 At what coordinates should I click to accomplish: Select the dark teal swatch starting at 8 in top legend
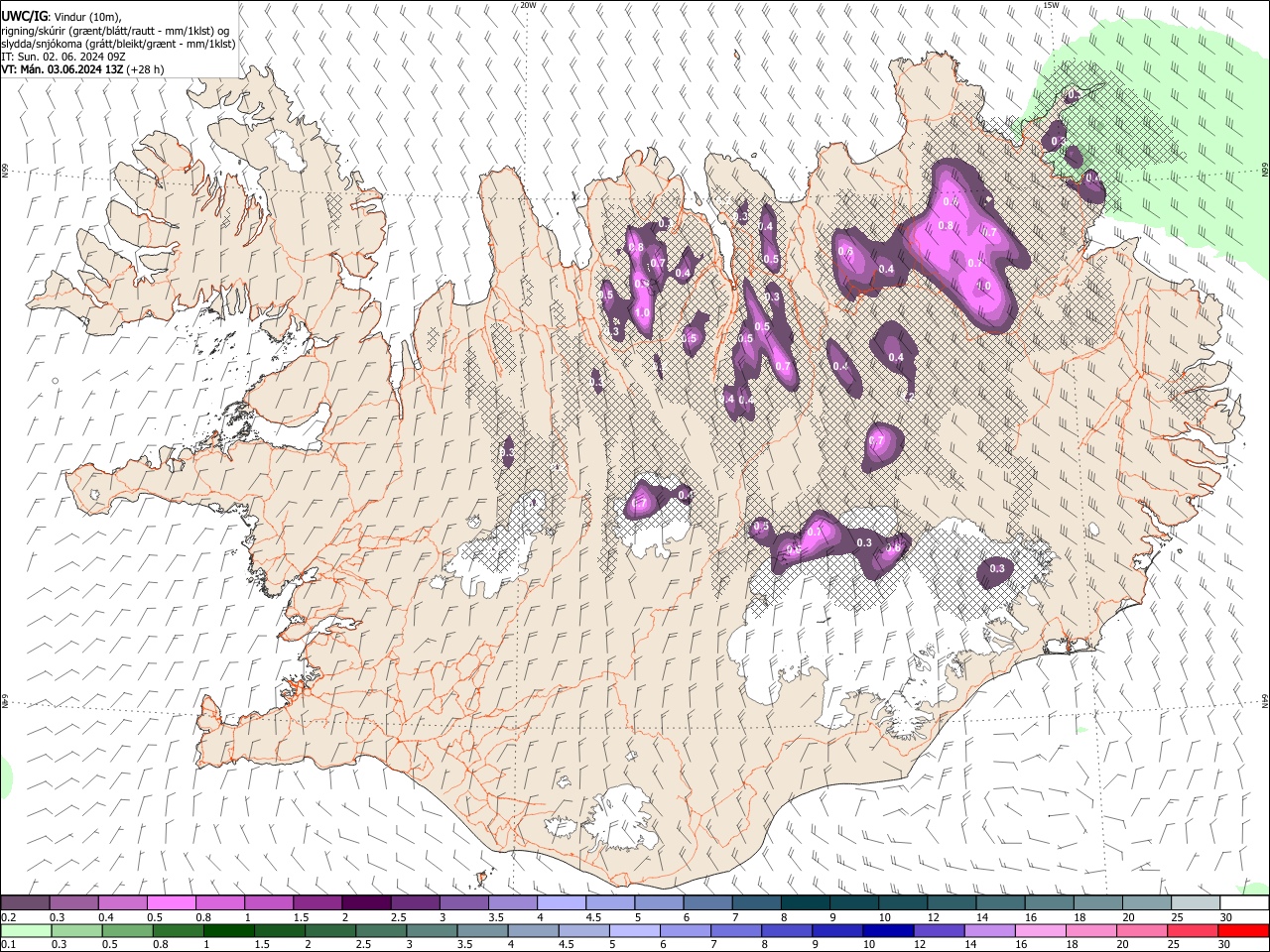click(804, 902)
